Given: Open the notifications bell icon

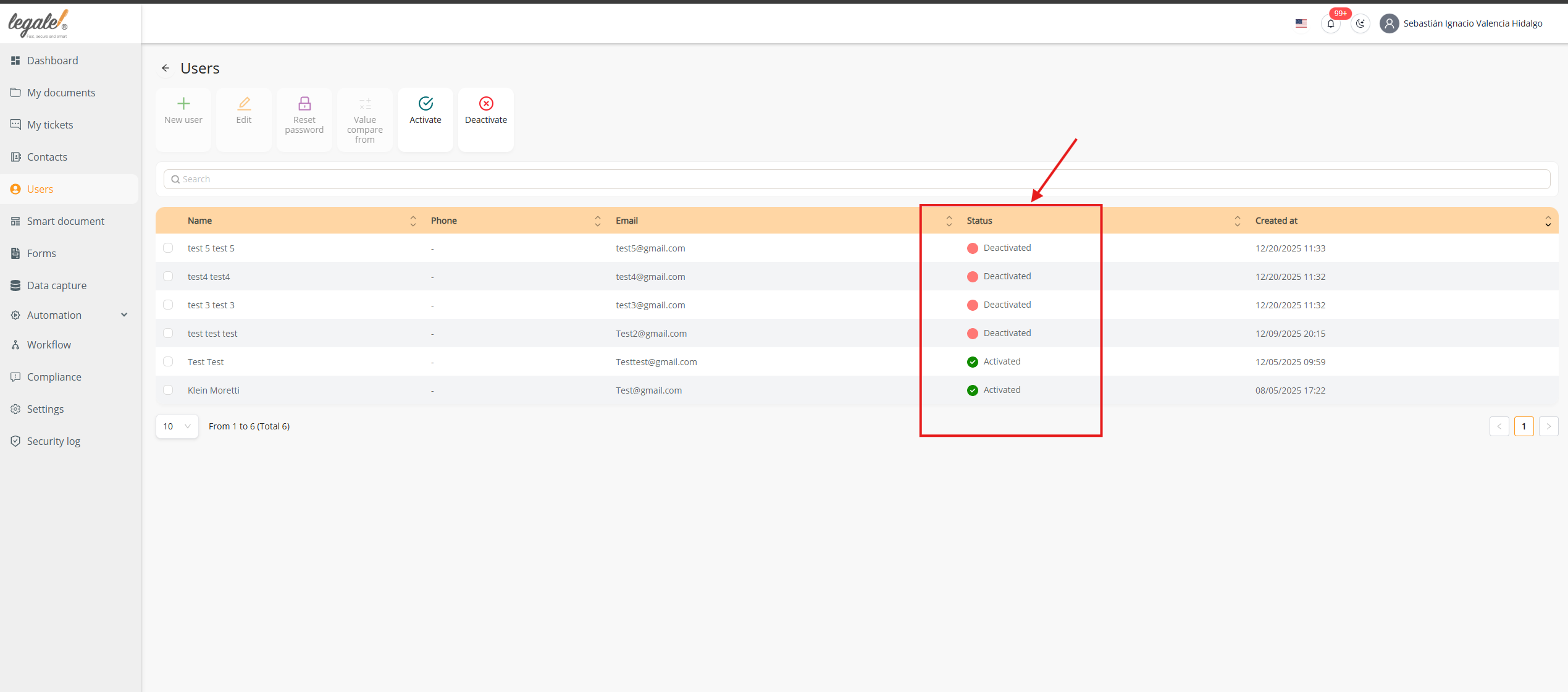Looking at the screenshot, I should [x=1330, y=24].
